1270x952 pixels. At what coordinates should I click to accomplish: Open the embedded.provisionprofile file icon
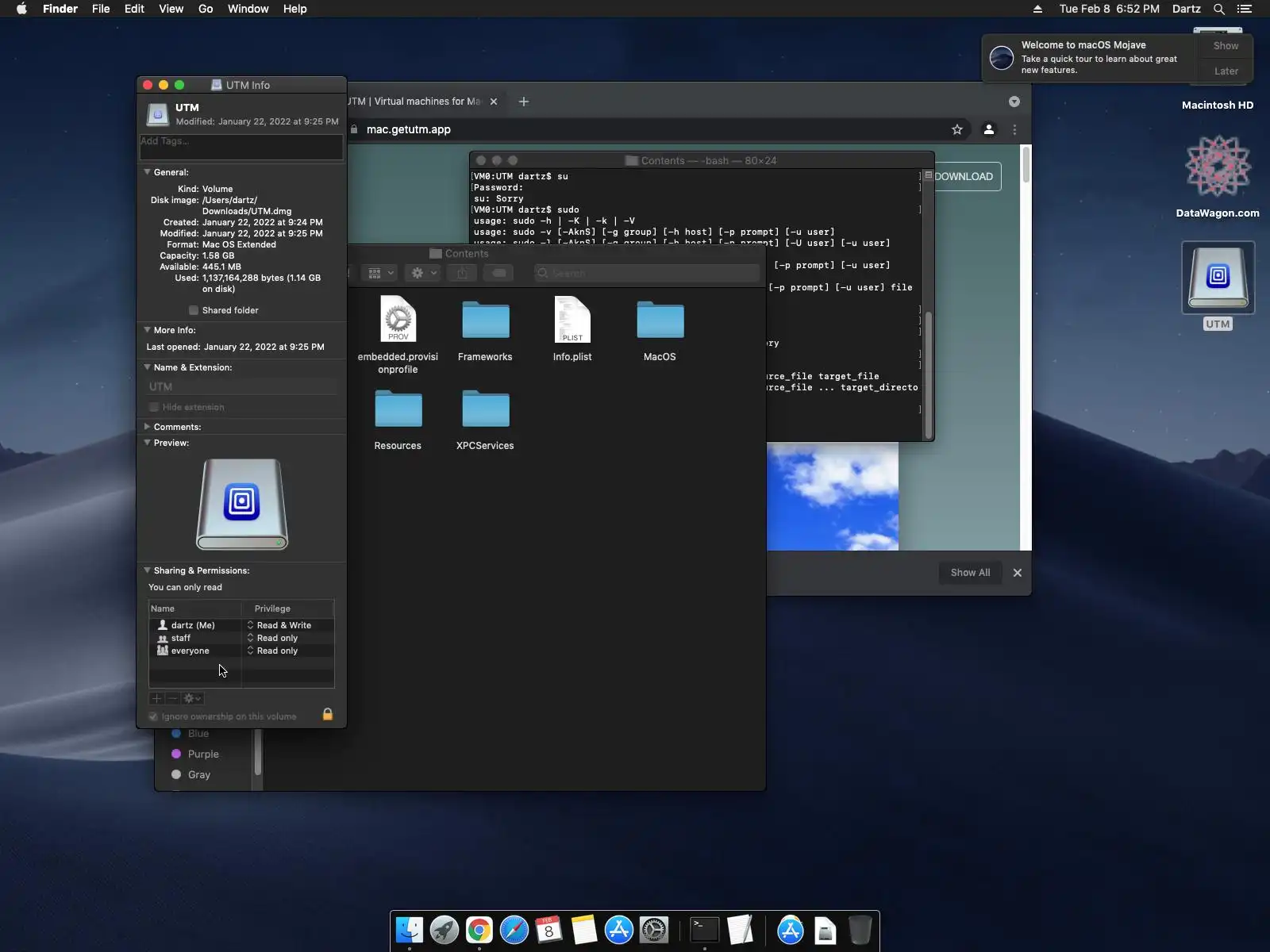click(398, 320)
